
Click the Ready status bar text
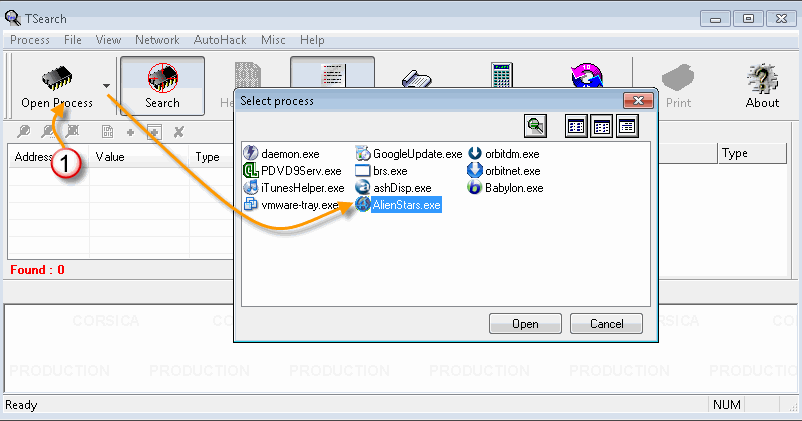tap(21, 405)
